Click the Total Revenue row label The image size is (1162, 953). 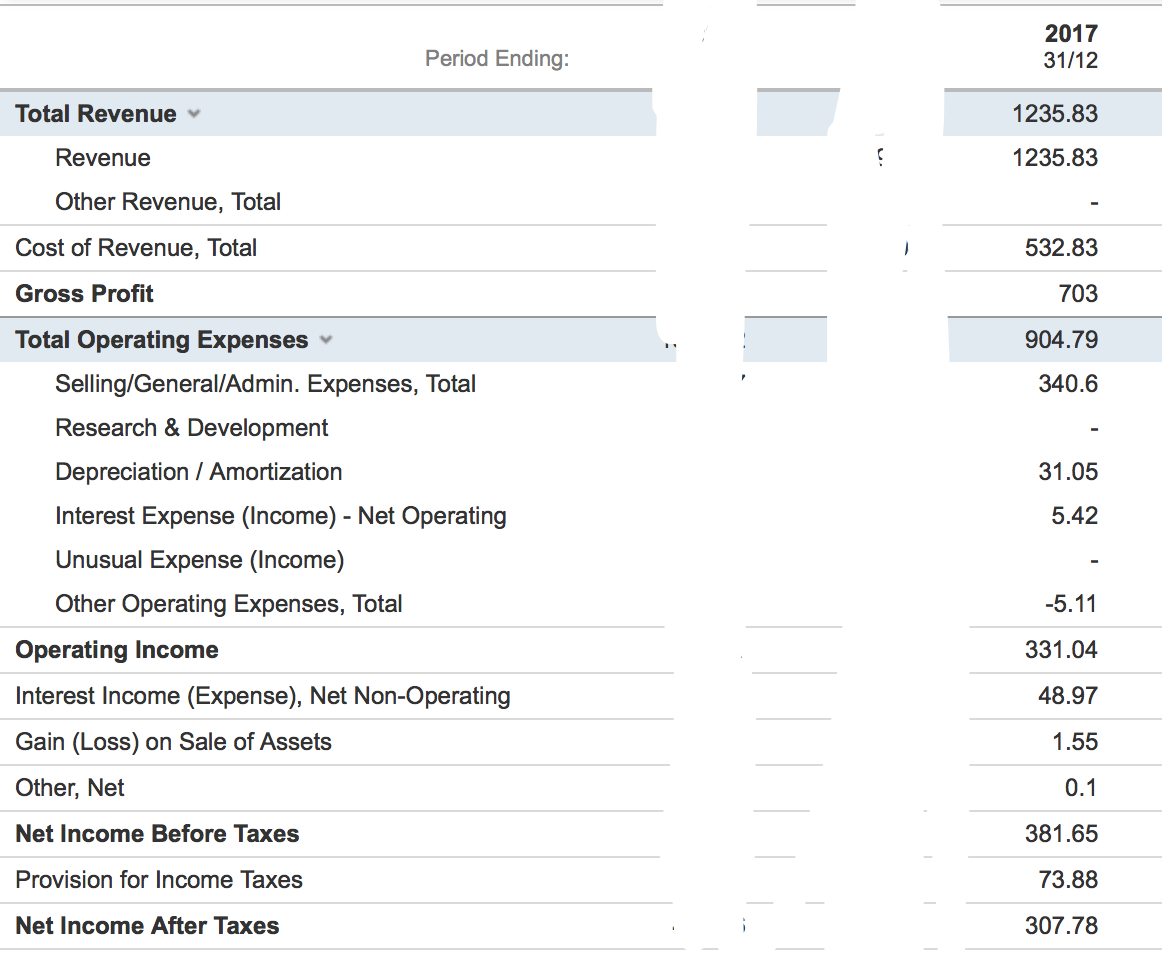pos(94,113)
